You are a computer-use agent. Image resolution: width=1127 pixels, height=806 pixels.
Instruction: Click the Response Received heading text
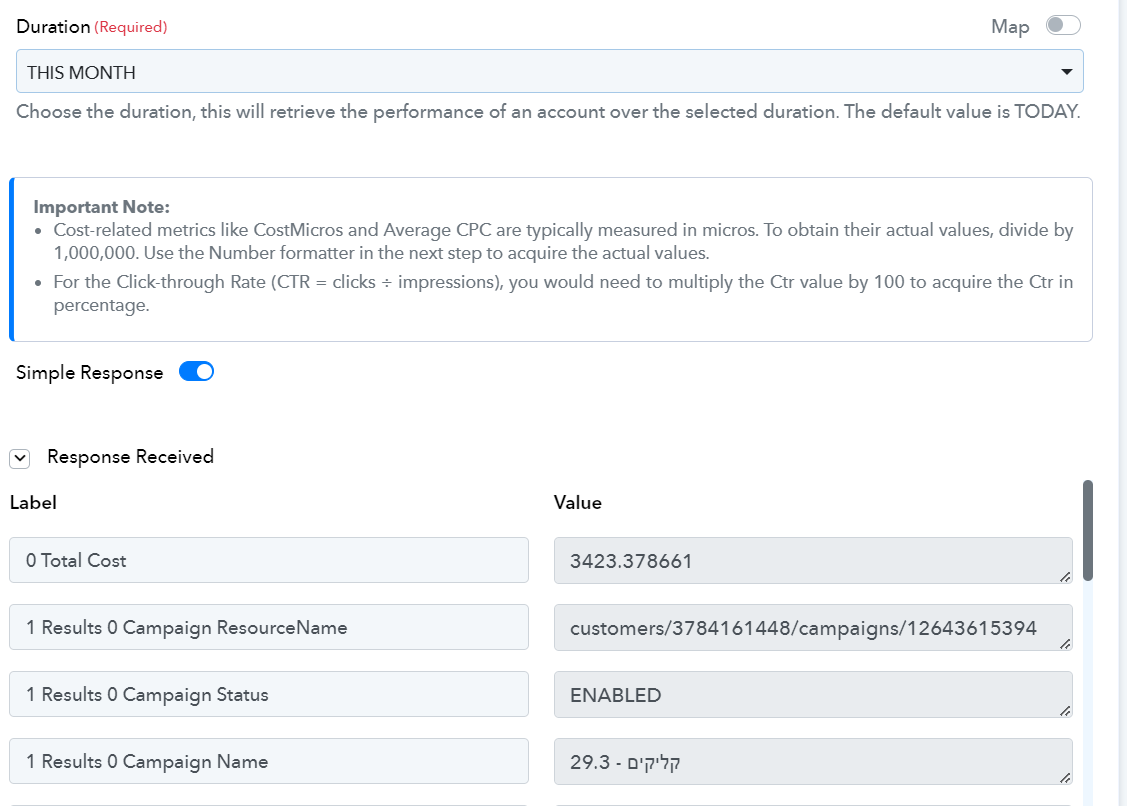pos(130,457)
